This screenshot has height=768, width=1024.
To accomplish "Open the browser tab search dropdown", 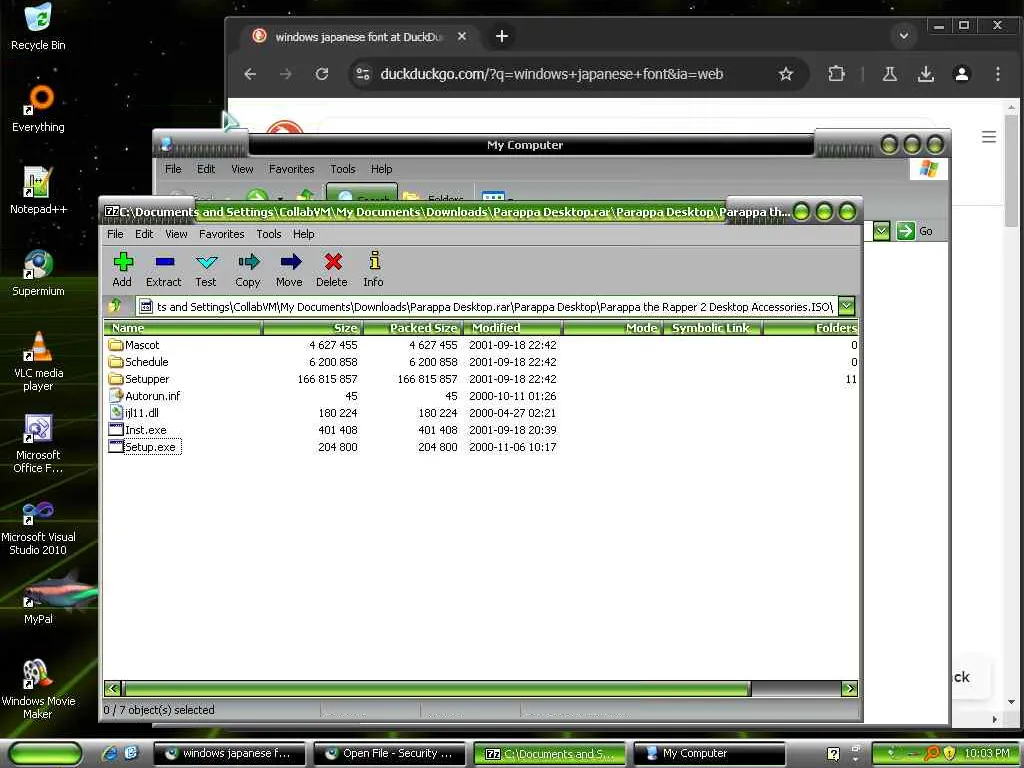I will pyautogui.click(x=904, y=35).
